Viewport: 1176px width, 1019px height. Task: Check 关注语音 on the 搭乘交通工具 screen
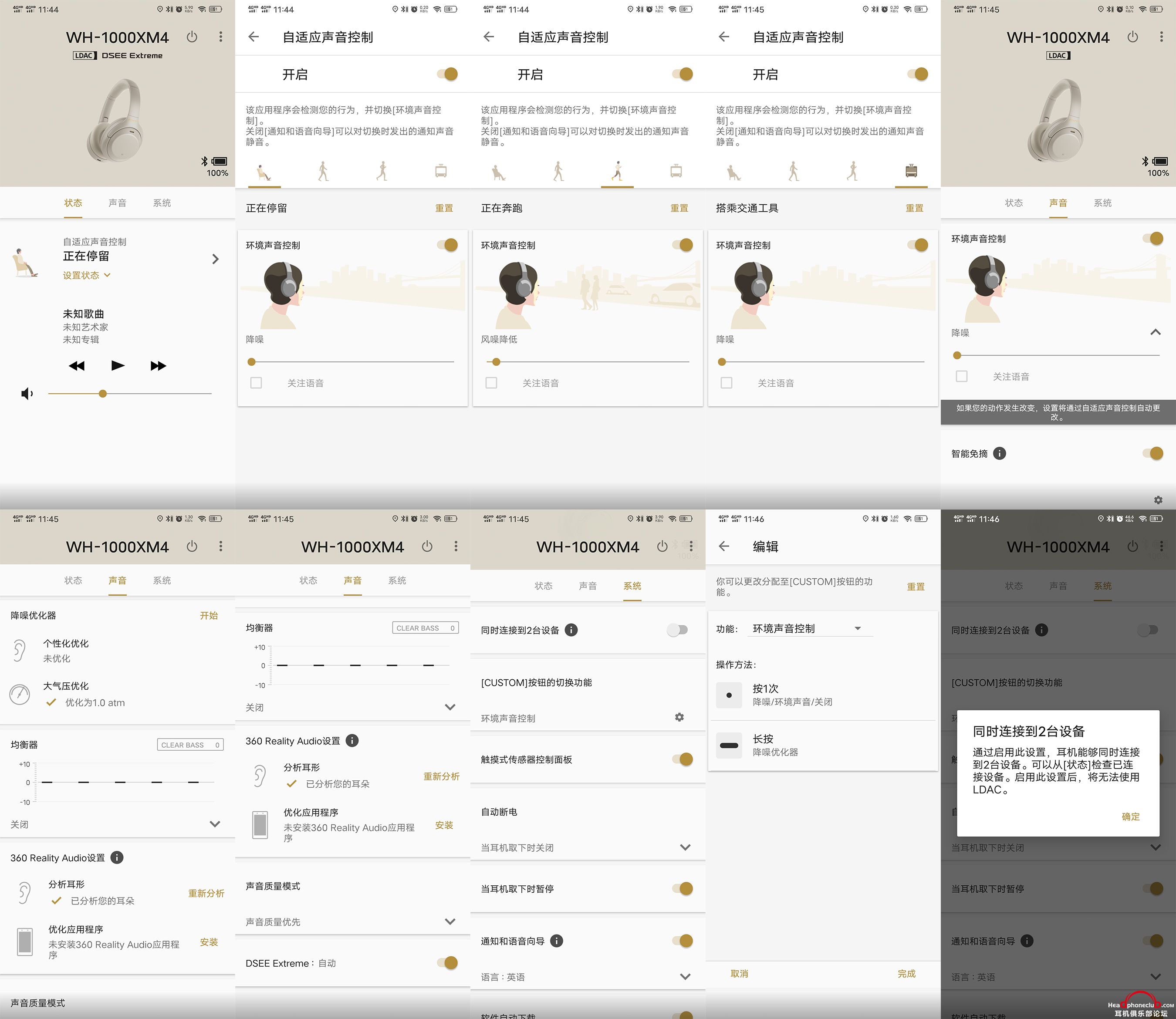[726, 383]
